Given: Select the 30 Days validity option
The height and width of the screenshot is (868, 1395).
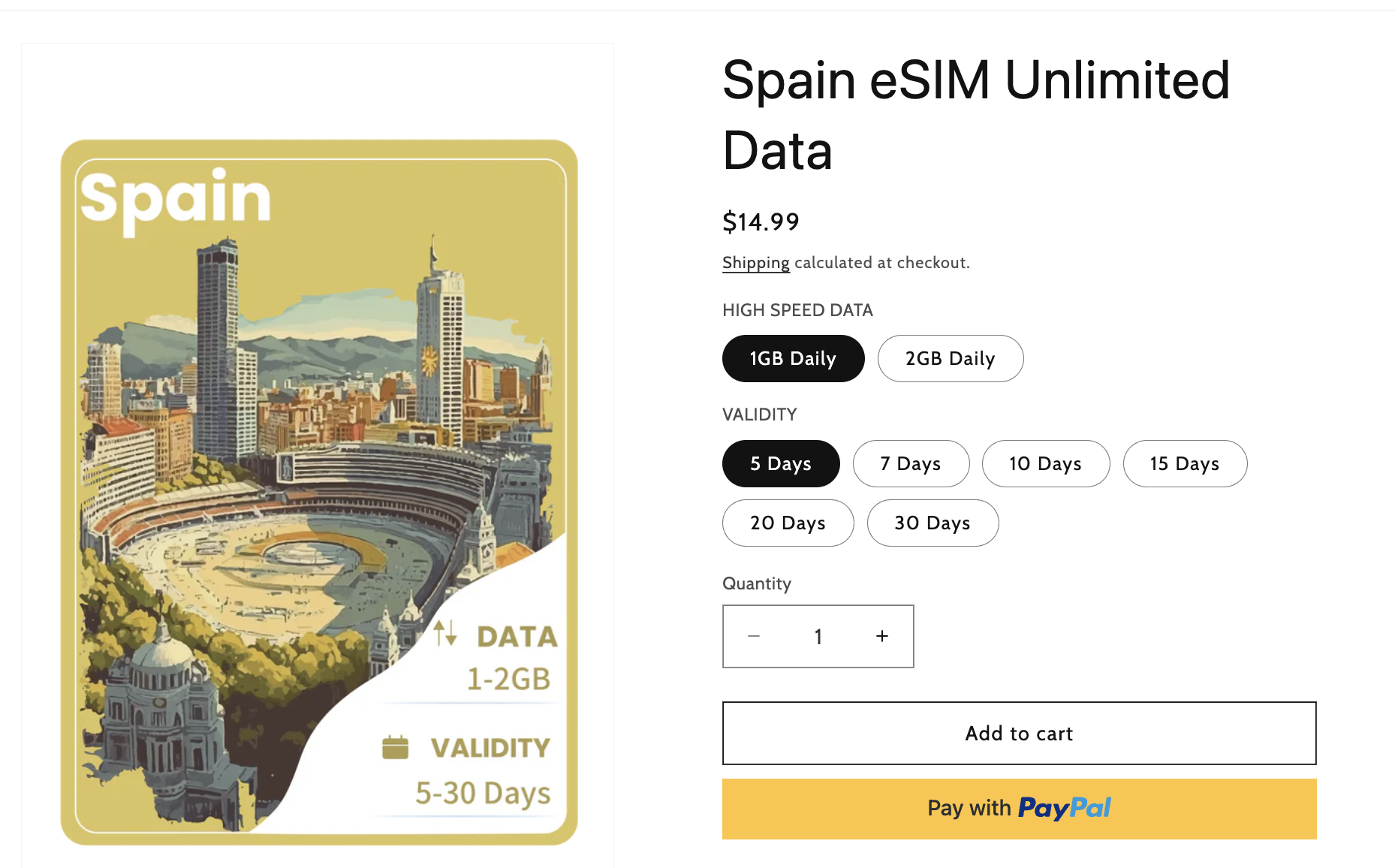Looking at the screenshot, I should point(932,523).
